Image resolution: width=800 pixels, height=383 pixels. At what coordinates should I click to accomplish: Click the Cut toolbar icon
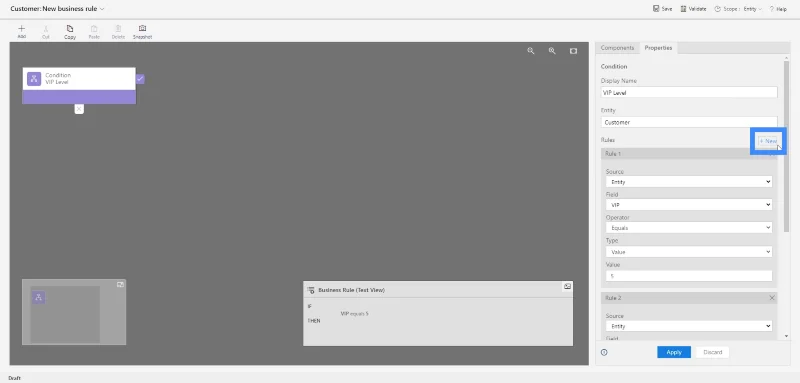46,32
